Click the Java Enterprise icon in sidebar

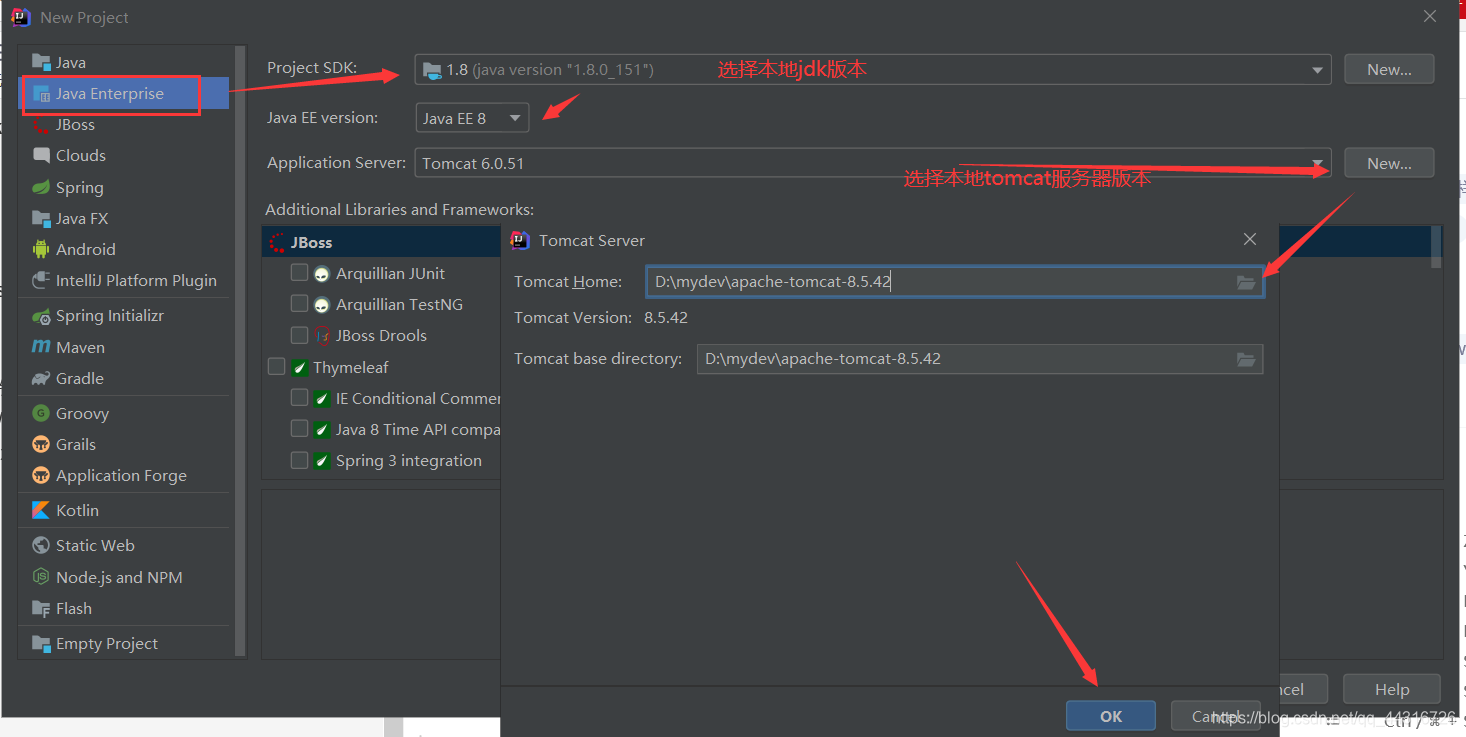click(x=41, y=93)
